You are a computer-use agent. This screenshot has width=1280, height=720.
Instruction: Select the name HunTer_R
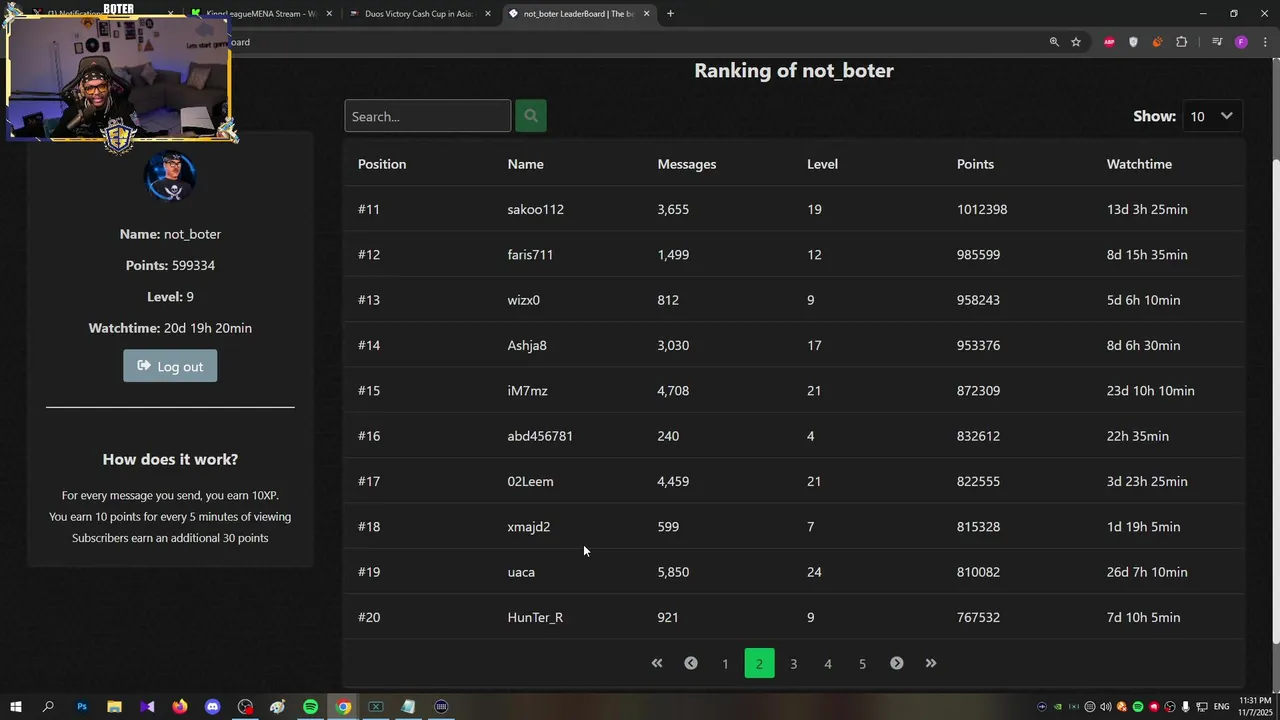point(535,617)
